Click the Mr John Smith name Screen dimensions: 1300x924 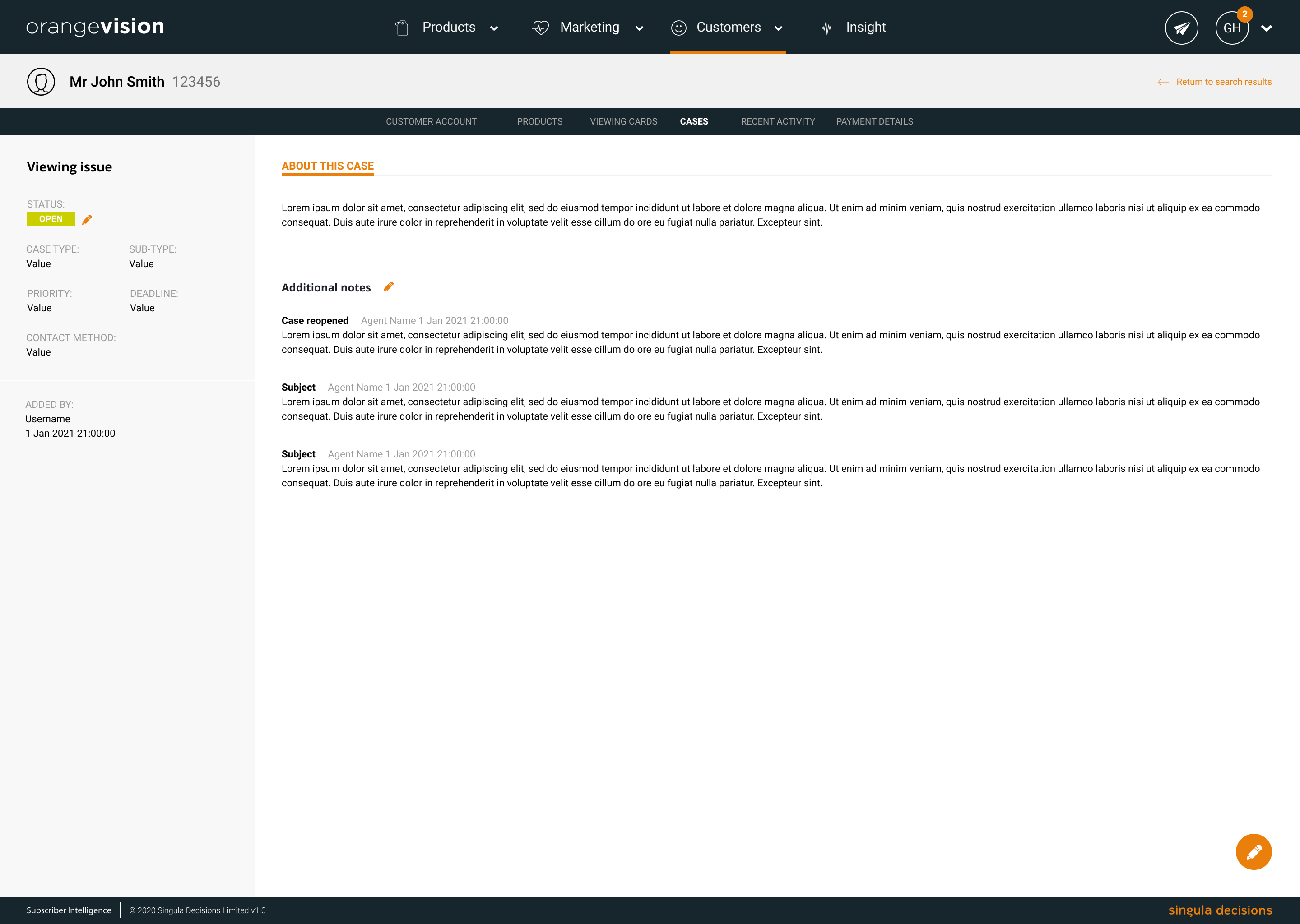coord(116,82)
